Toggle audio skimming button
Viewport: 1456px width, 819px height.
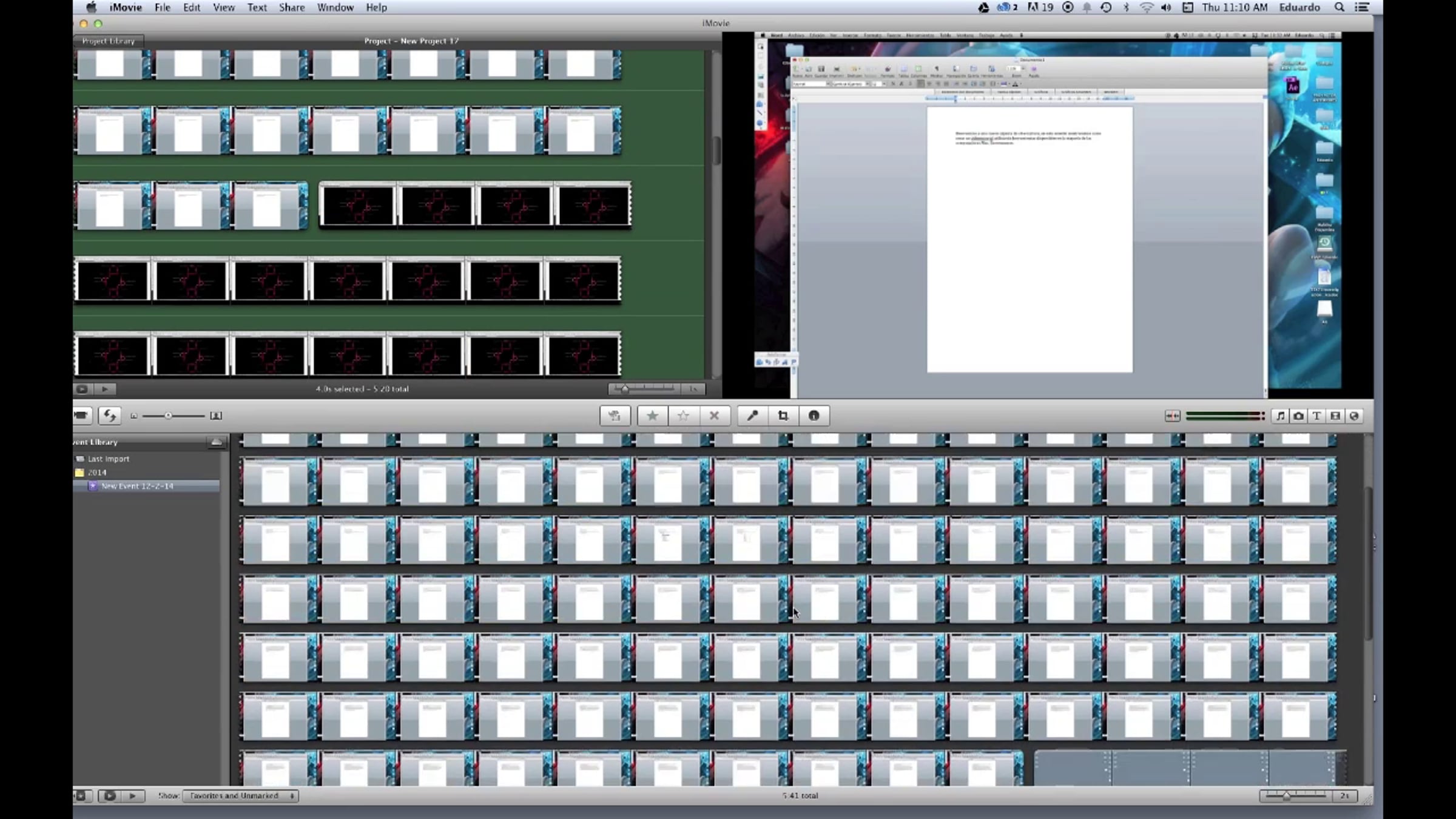click(1172, 416)
